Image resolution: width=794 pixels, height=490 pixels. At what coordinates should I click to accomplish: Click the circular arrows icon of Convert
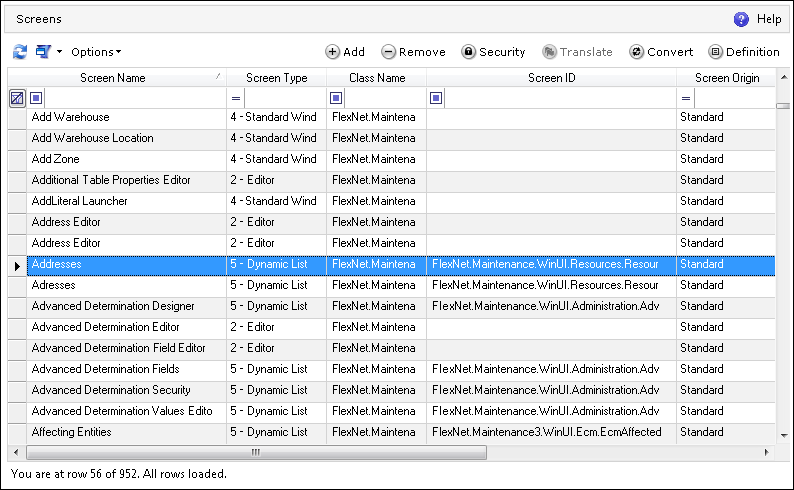tap(637, 52)
